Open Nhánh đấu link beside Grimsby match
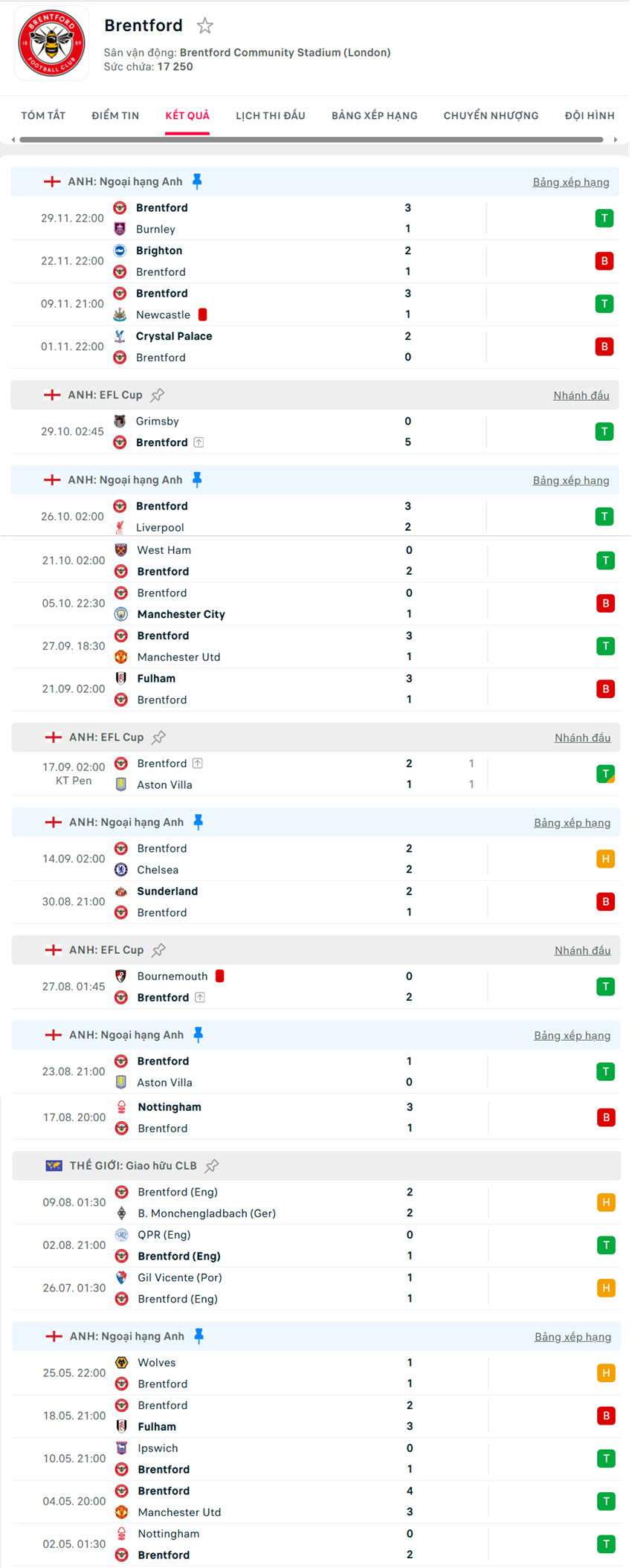Image resolution: width=632 pixels, height=1568 pixels. [581, 396]
